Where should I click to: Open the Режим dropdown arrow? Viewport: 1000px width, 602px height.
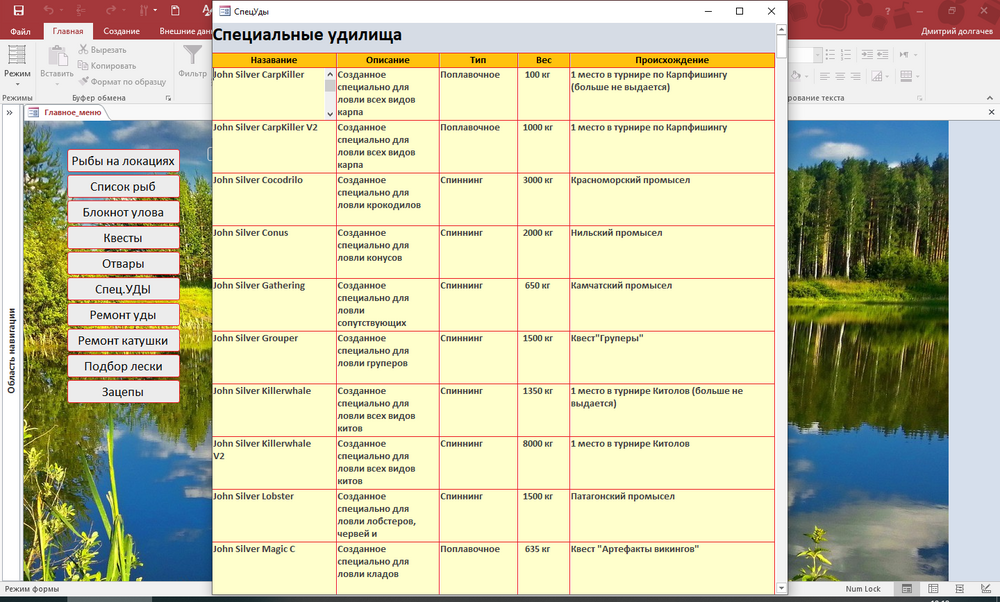click(x=17, y=85)
